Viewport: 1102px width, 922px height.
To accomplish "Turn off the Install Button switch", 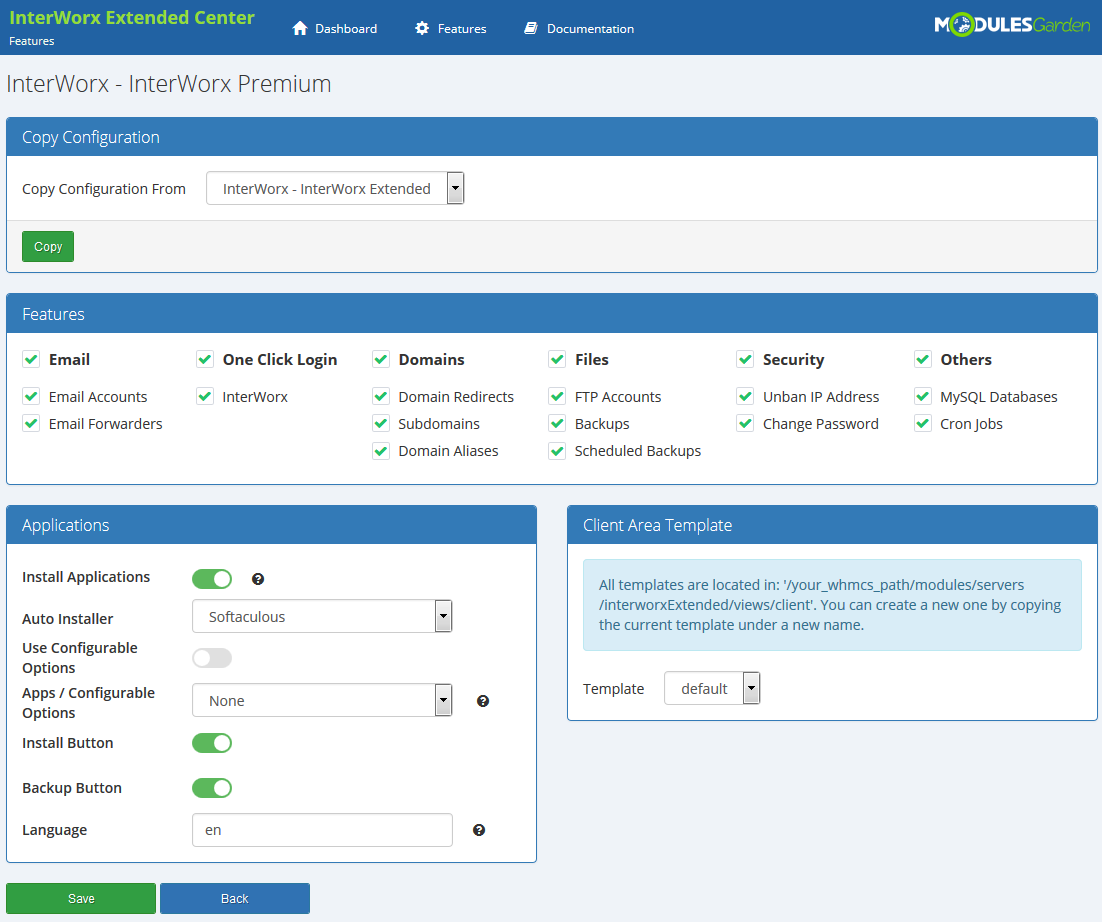I will point(212,743).
